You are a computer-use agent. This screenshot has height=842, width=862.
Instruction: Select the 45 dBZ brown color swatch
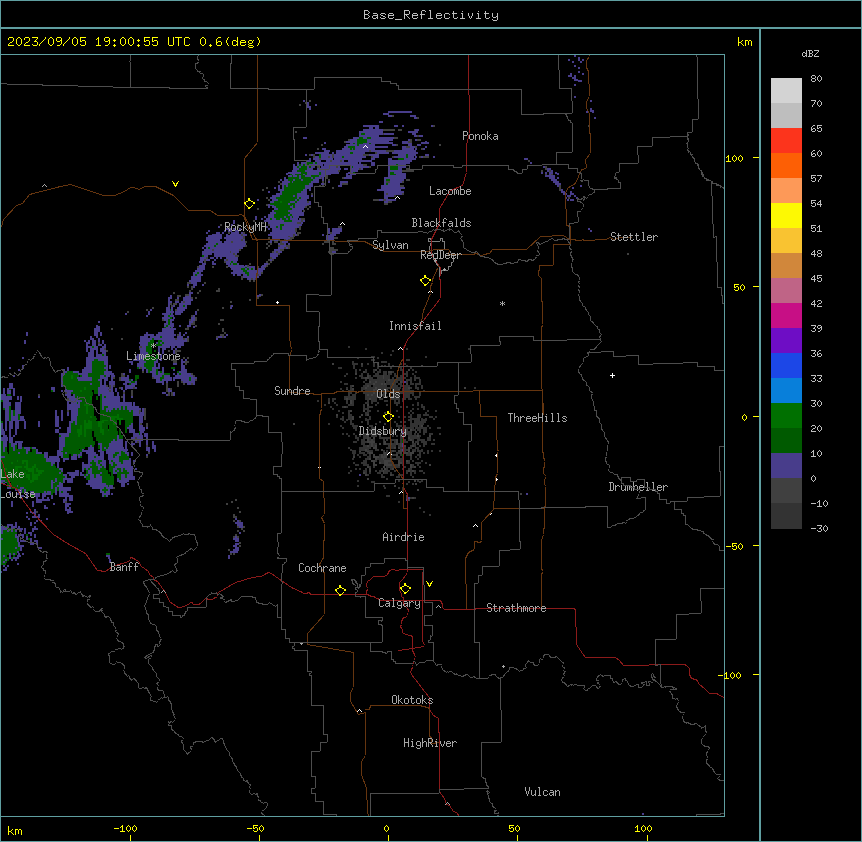tap(786, 265)
